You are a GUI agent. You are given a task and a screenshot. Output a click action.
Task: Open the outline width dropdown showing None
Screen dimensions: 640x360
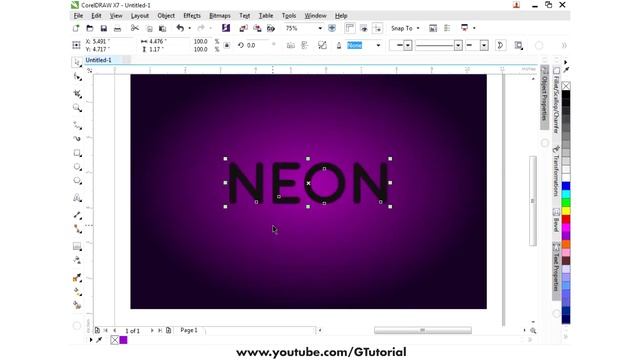pyautogui.click(x=378, y=45)
